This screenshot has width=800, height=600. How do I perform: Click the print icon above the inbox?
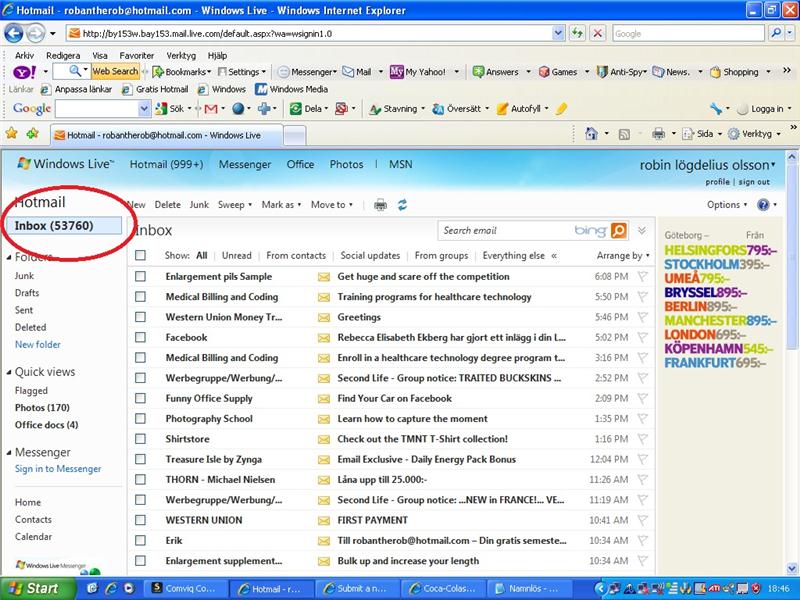click(x=380, y=205)
